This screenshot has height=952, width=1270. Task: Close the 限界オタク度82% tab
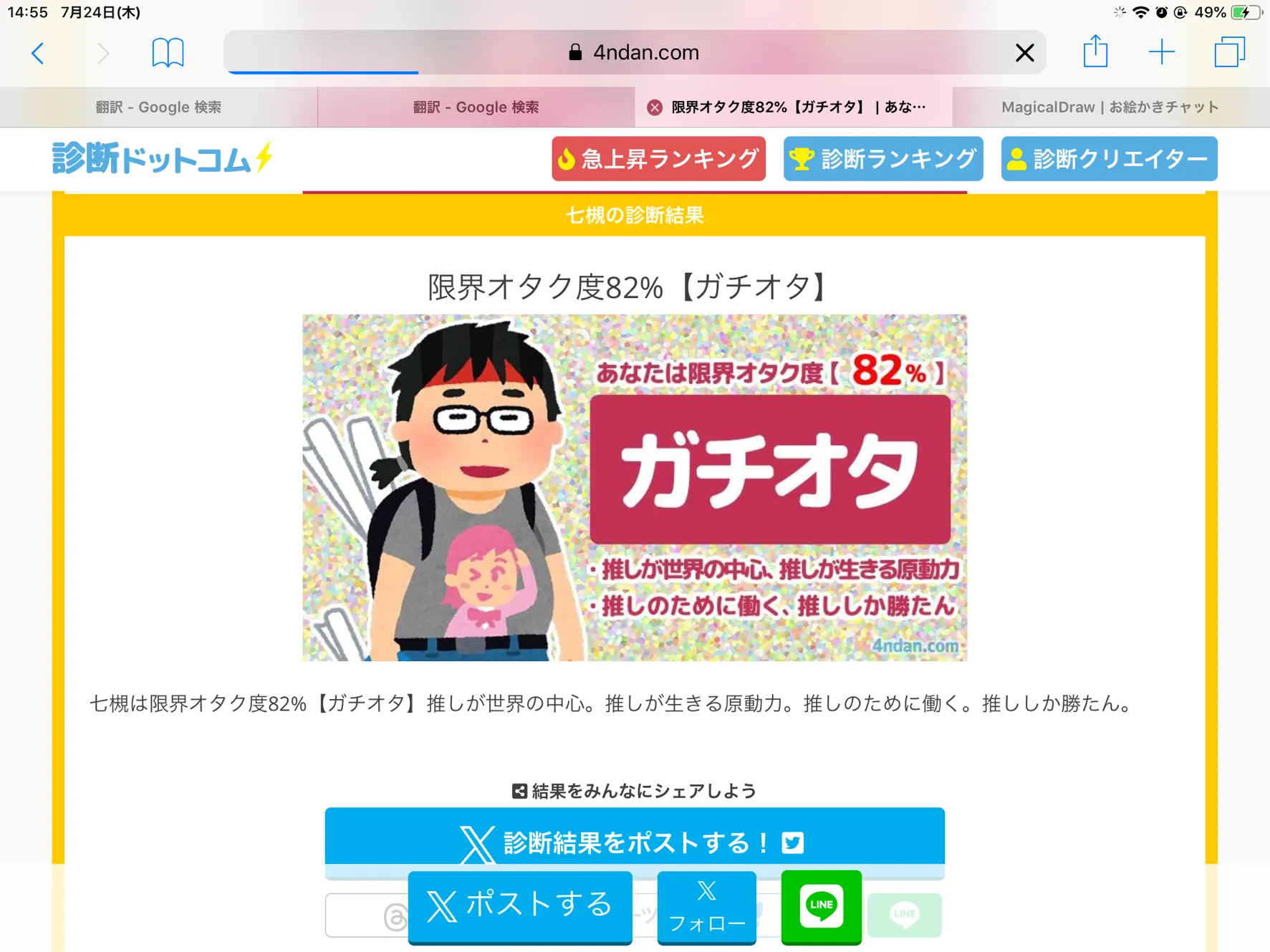654,107
